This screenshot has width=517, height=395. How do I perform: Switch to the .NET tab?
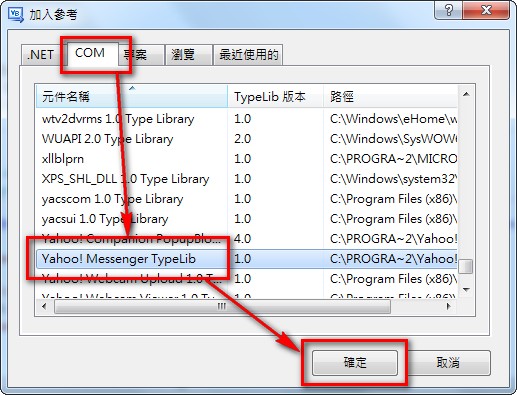coord(40,55)
